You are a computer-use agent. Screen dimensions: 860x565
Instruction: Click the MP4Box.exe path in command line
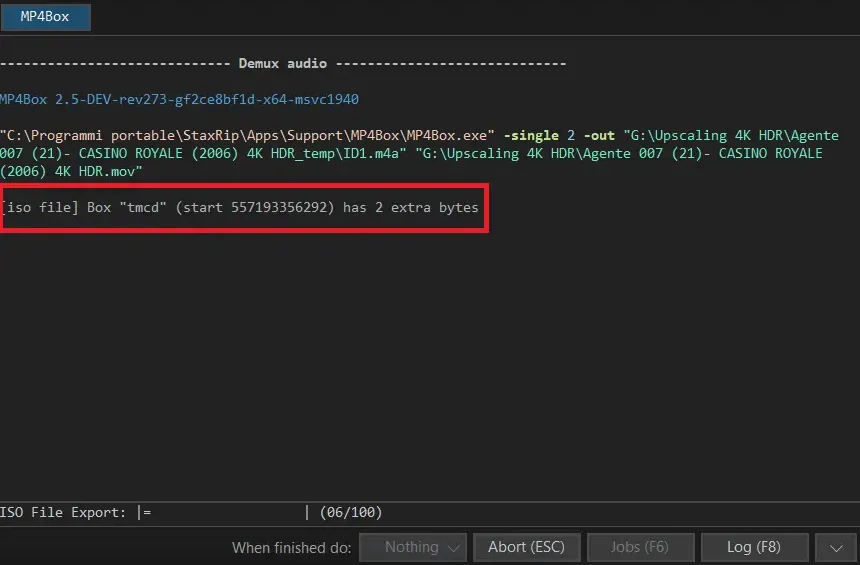pyautogui.click(x=247, y=135)
